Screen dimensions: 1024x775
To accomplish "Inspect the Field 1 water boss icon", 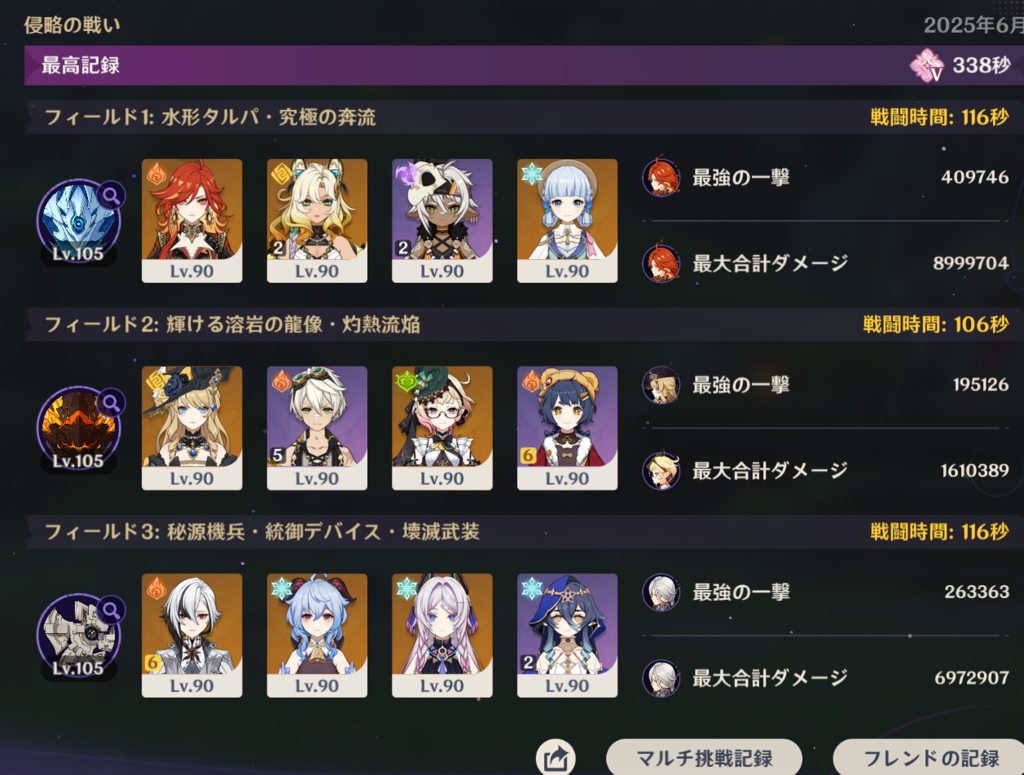I will tap(78, 220).
